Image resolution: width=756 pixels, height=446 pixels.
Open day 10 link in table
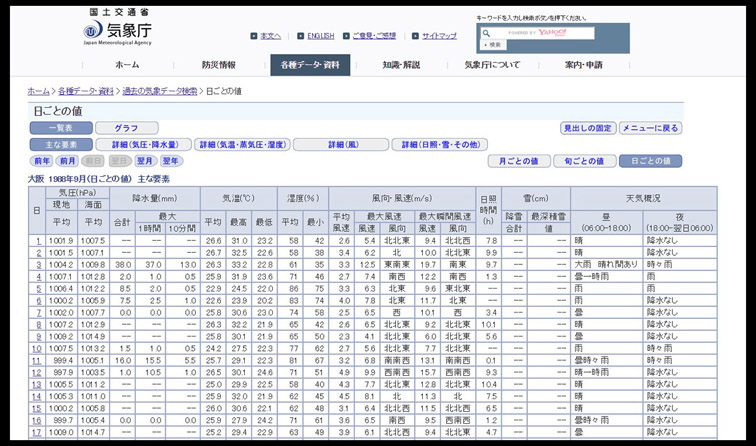(x=37, y=349)
